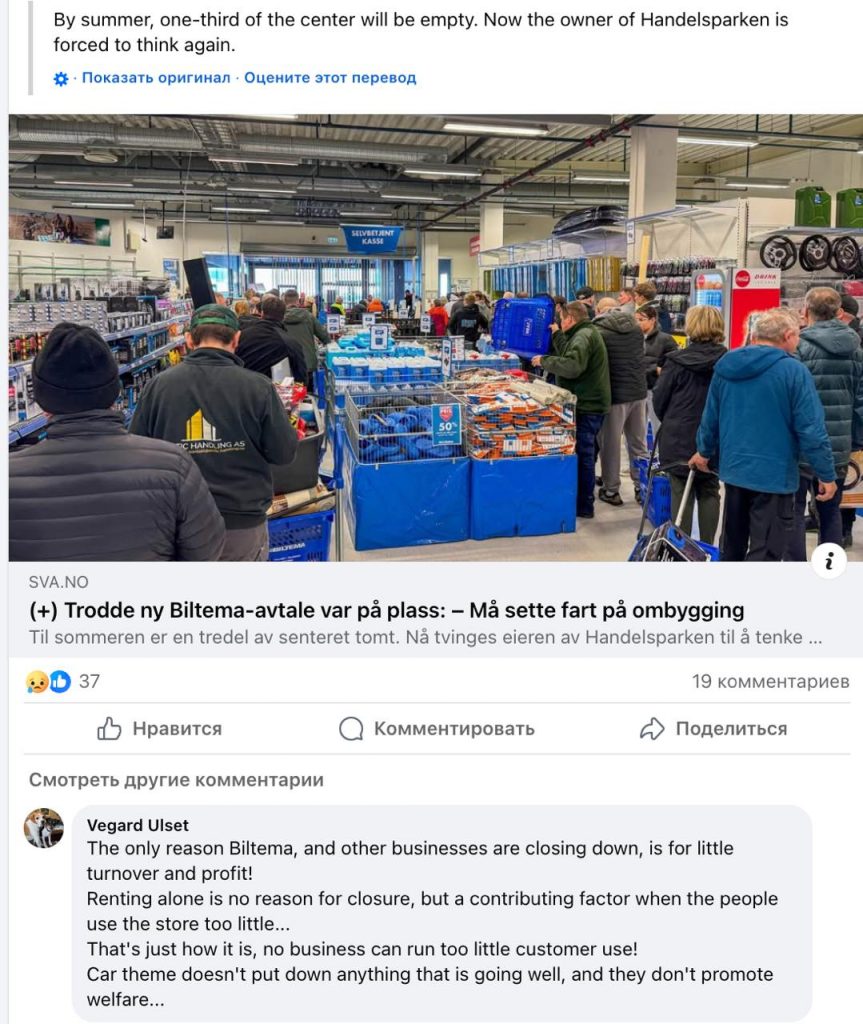Rate this translation

(x=330, y=78)
